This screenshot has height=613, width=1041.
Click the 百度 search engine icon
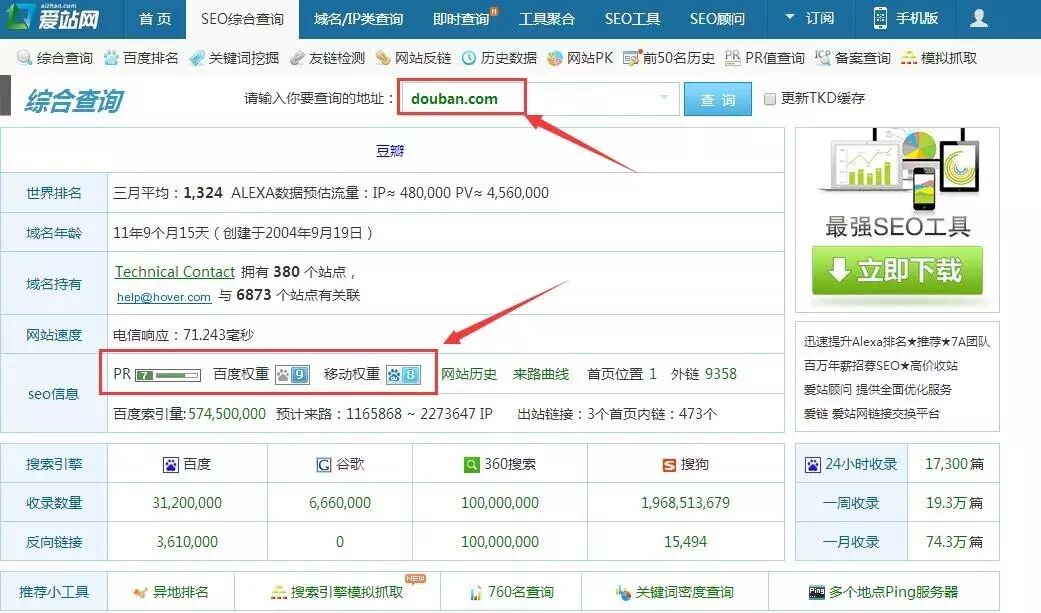pyautogui.click(x=171, y=464)
